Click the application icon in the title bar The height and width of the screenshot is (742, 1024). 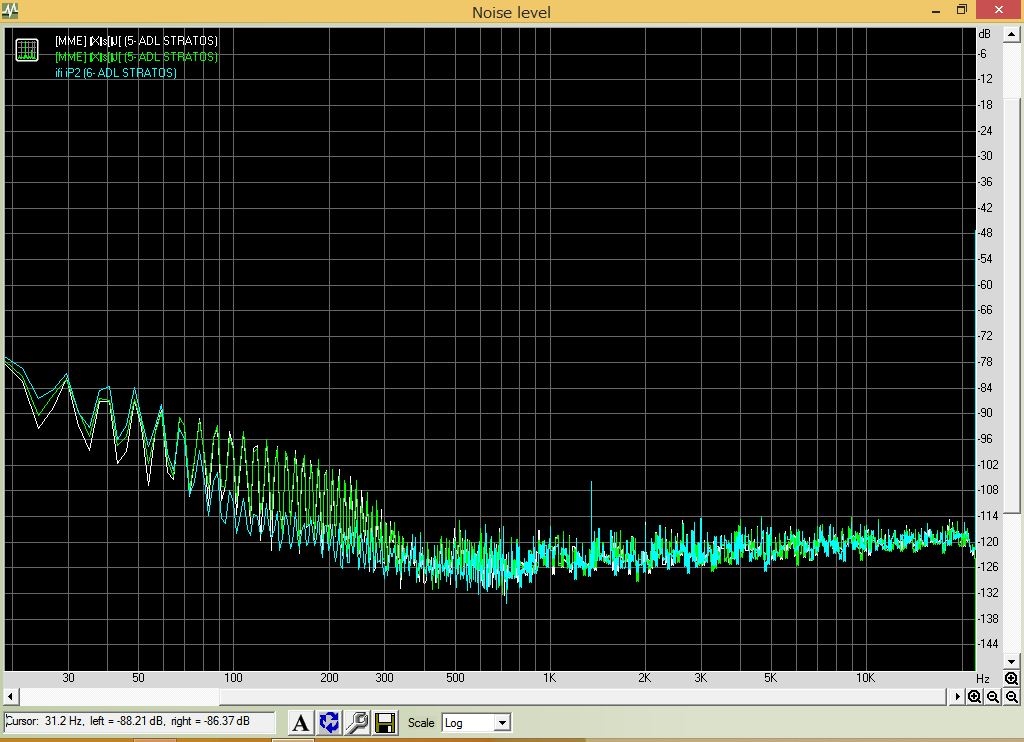point(10,11)
